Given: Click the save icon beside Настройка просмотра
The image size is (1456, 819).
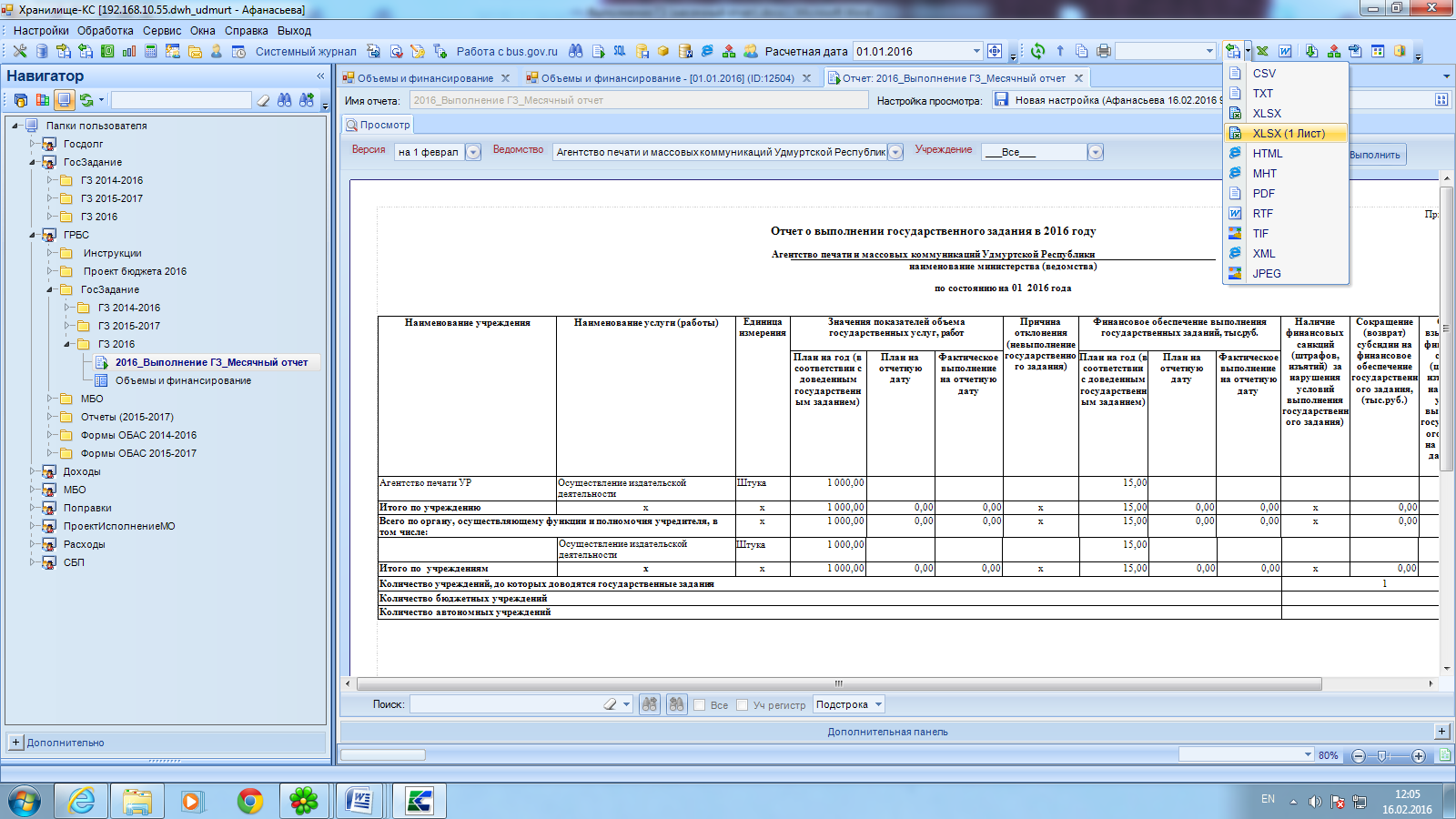Looking at the screenshot, I should tap(1001, 100).
